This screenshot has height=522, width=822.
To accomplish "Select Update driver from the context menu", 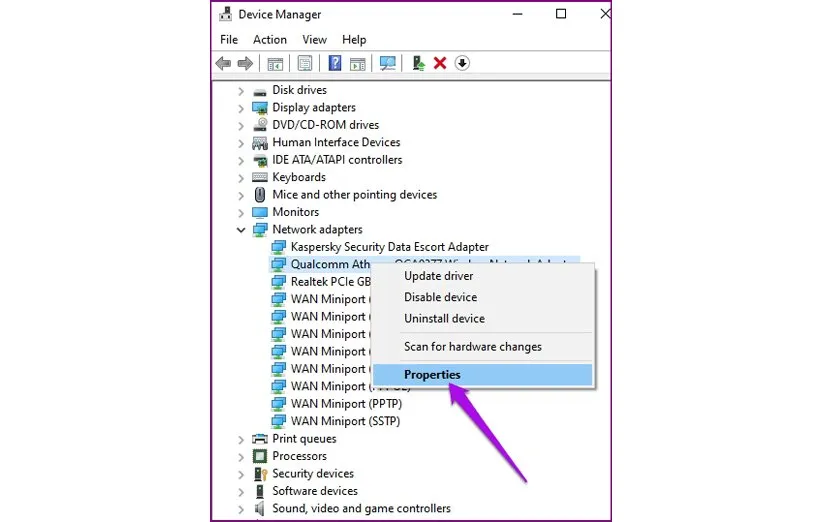I will point(438,276).
